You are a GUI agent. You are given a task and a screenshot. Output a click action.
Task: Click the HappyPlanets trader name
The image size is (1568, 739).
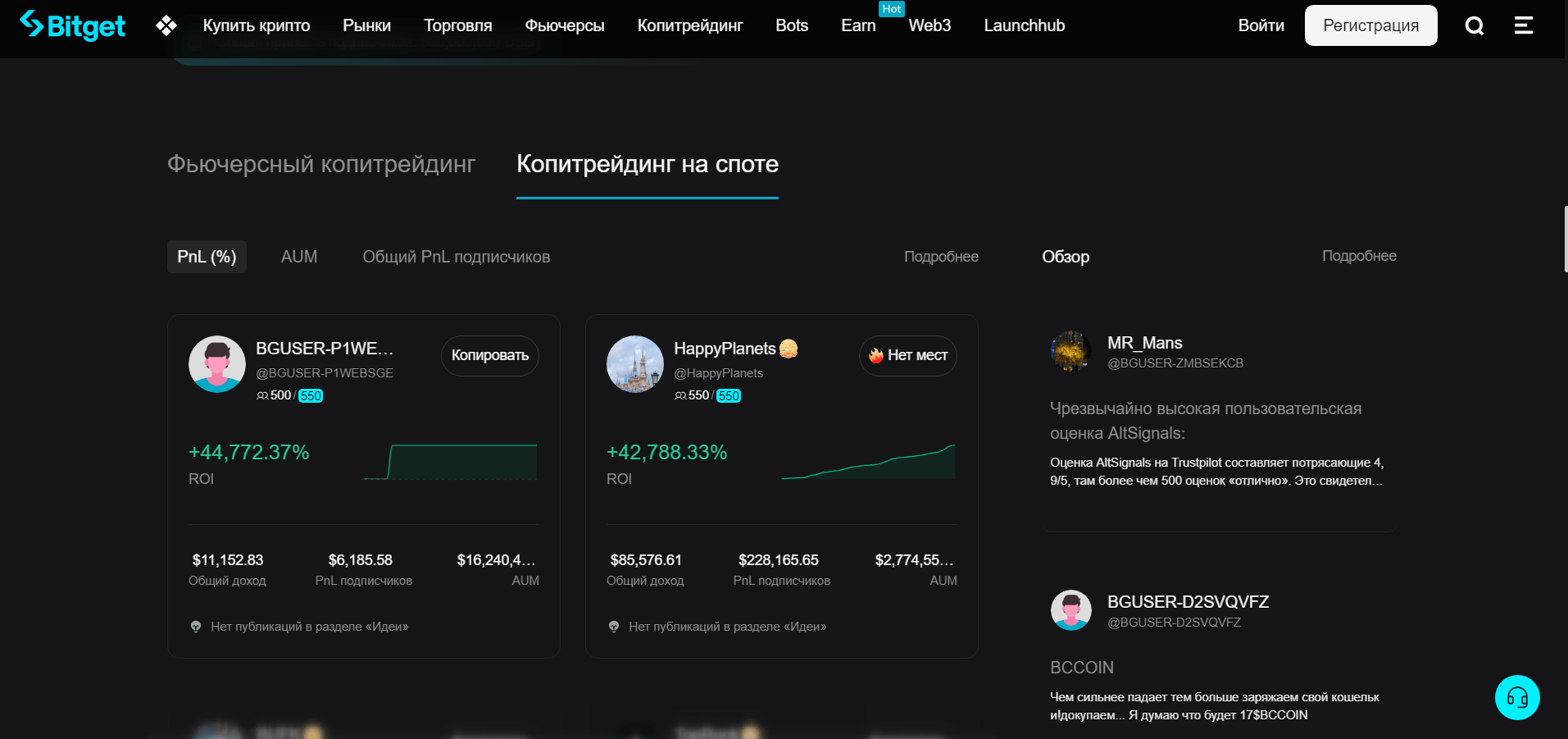[725, 349]
